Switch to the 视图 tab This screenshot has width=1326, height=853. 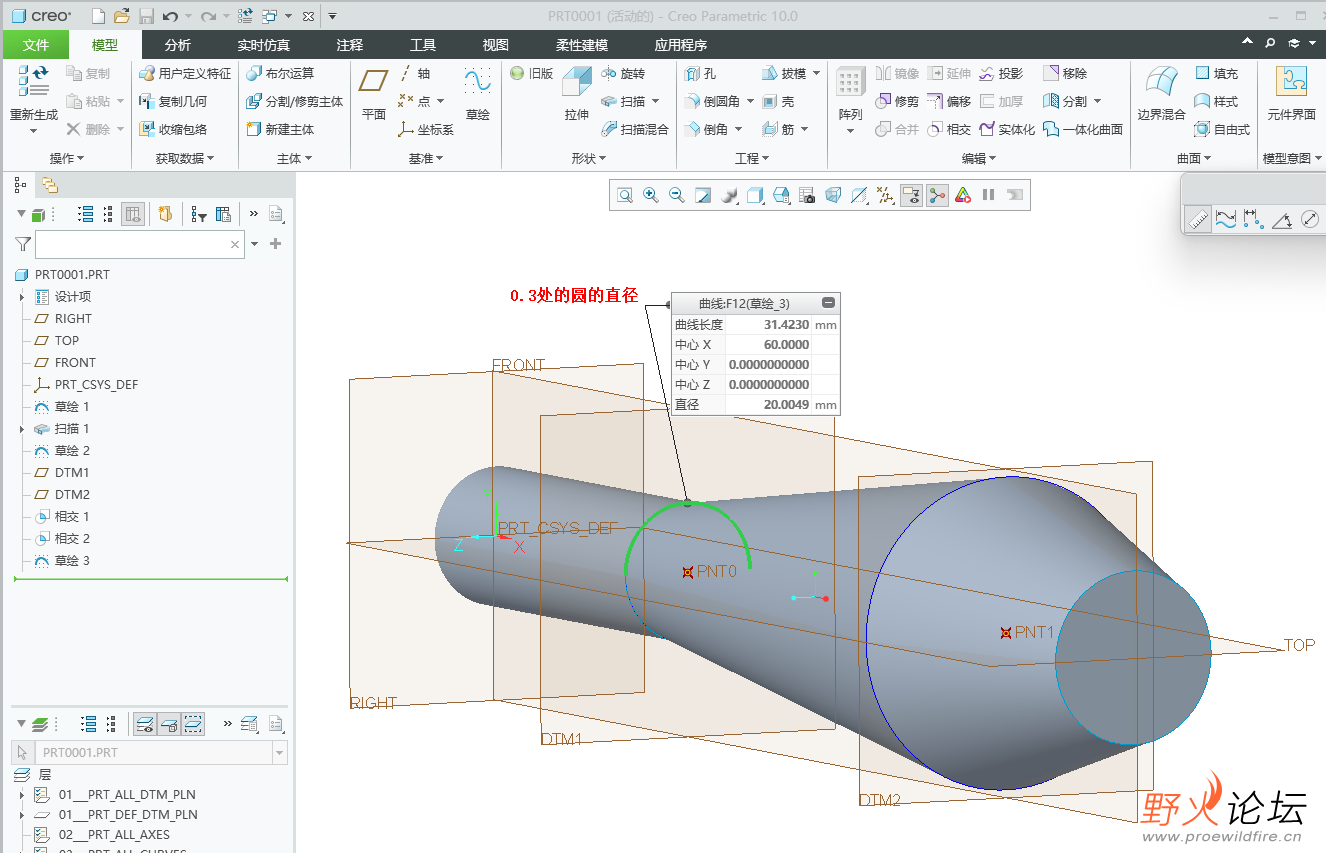(x=495, y=45)
